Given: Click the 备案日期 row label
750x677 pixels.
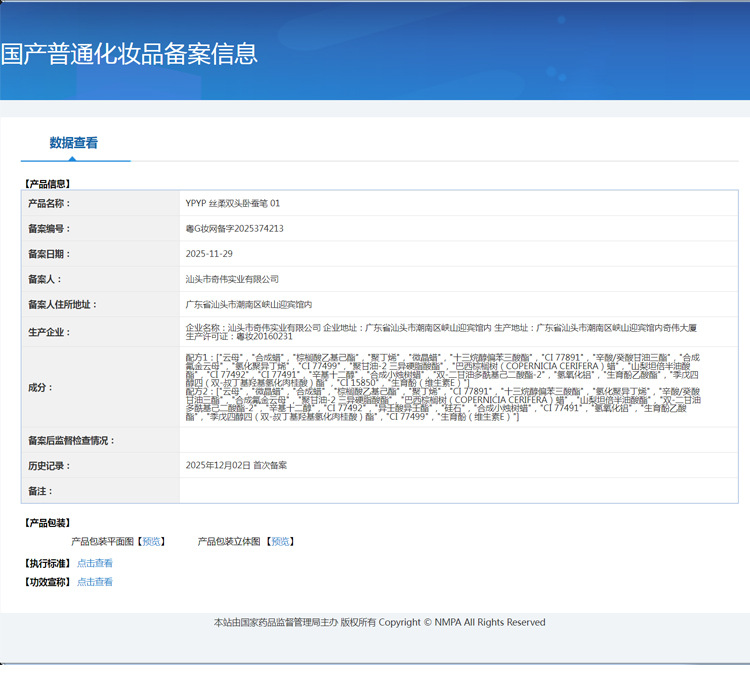Looking at the screenshot, I should tap(49, 254).
